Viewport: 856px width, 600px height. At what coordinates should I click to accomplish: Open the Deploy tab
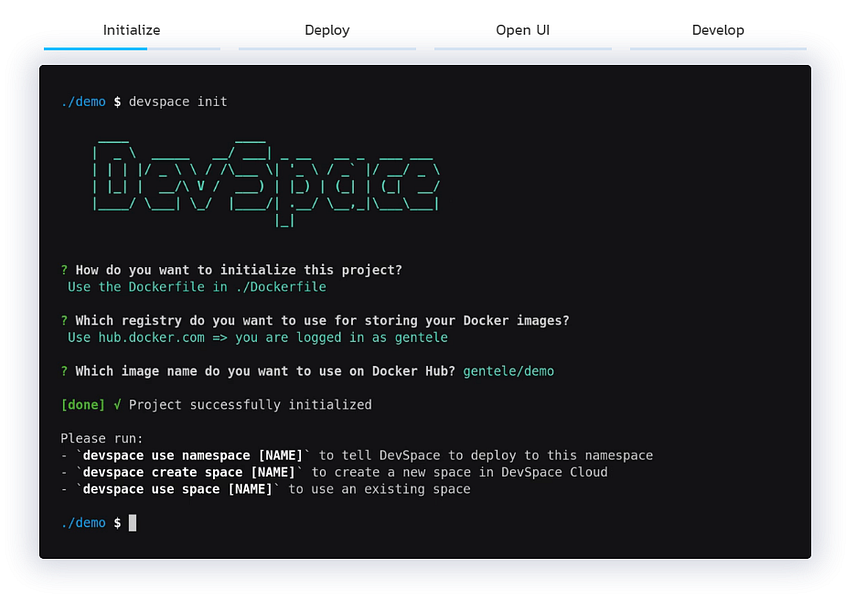[327, 30]
